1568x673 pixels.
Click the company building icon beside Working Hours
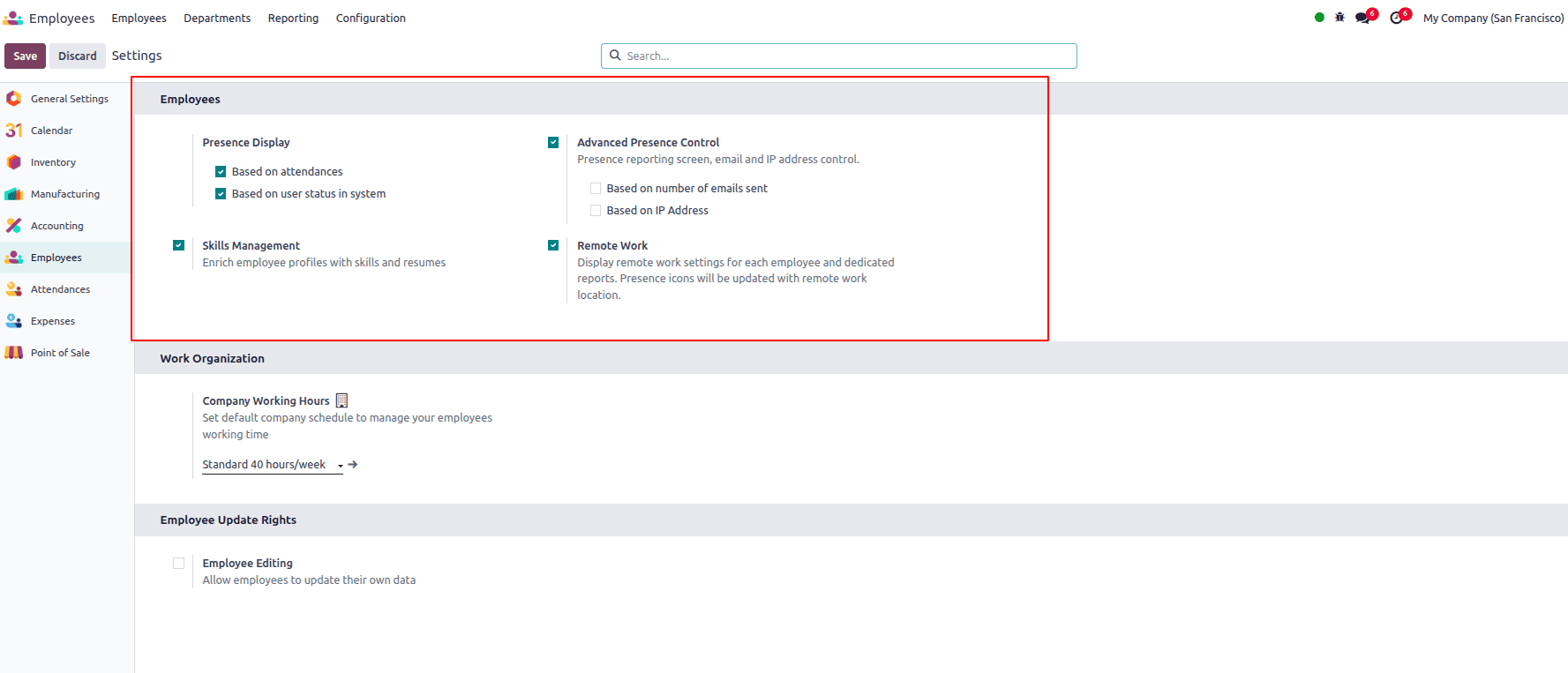point(342,400)
